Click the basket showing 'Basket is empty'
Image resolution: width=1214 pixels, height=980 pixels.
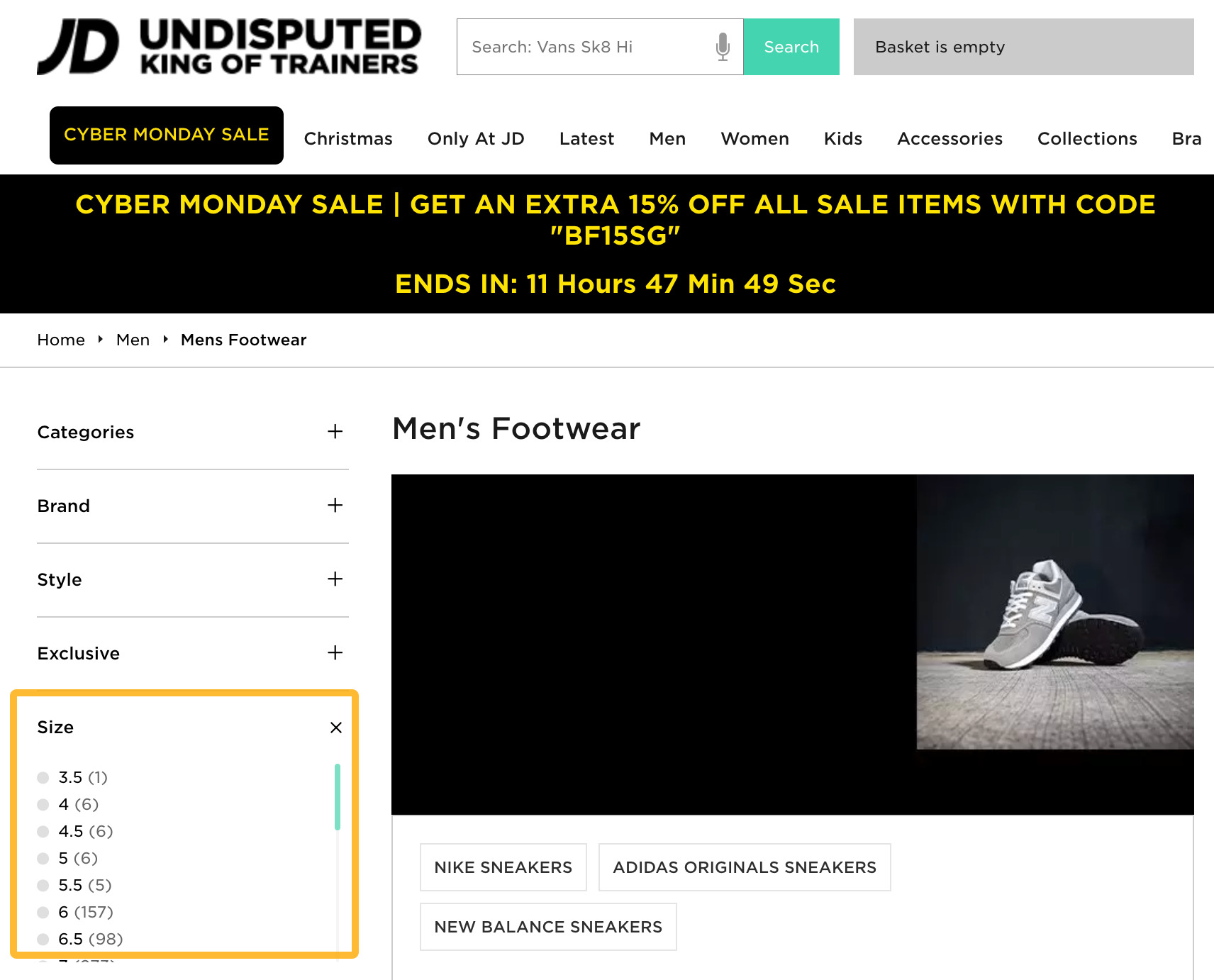tap(940, 47)
